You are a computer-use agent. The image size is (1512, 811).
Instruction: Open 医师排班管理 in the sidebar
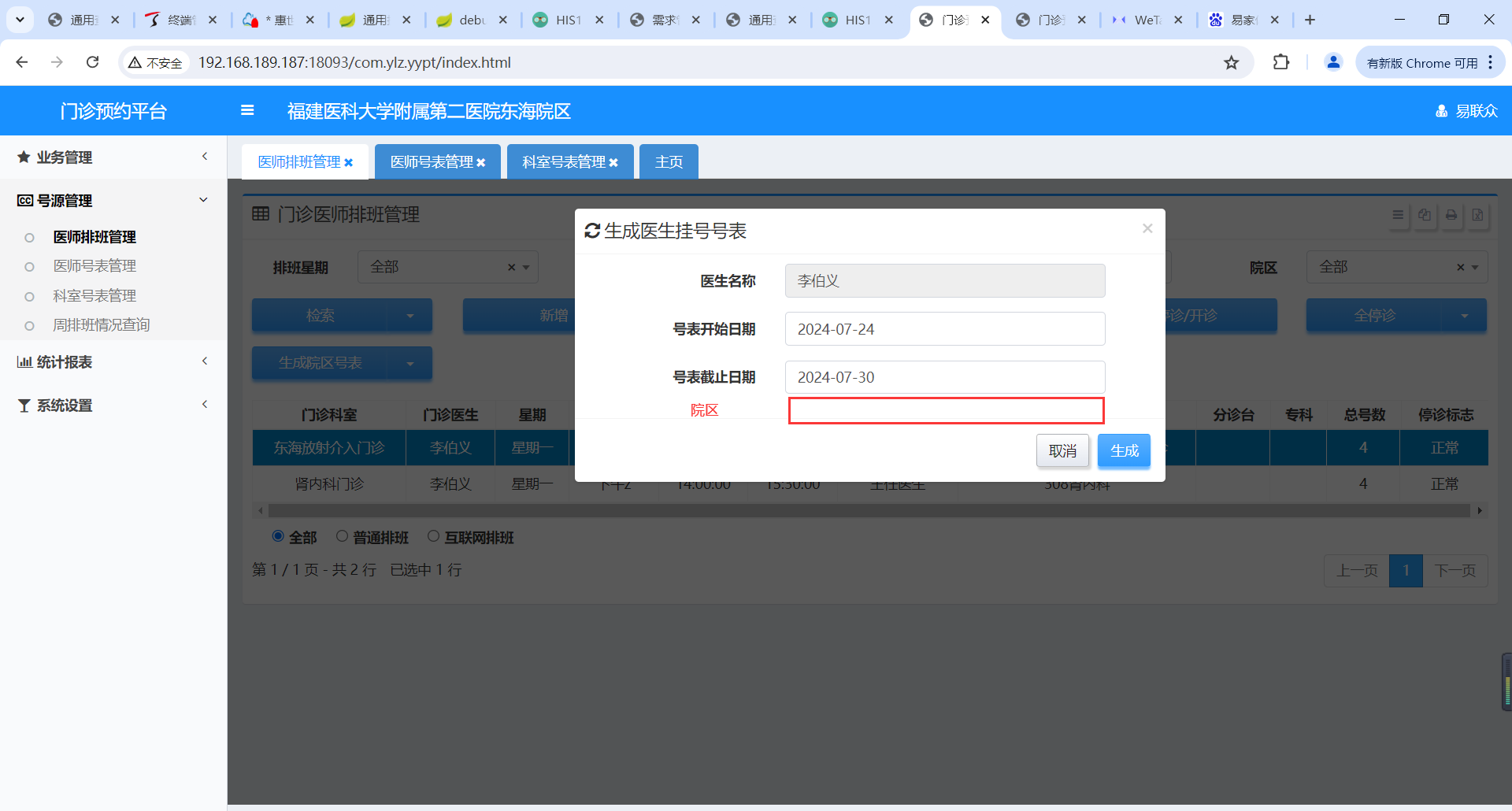point(94,237)
